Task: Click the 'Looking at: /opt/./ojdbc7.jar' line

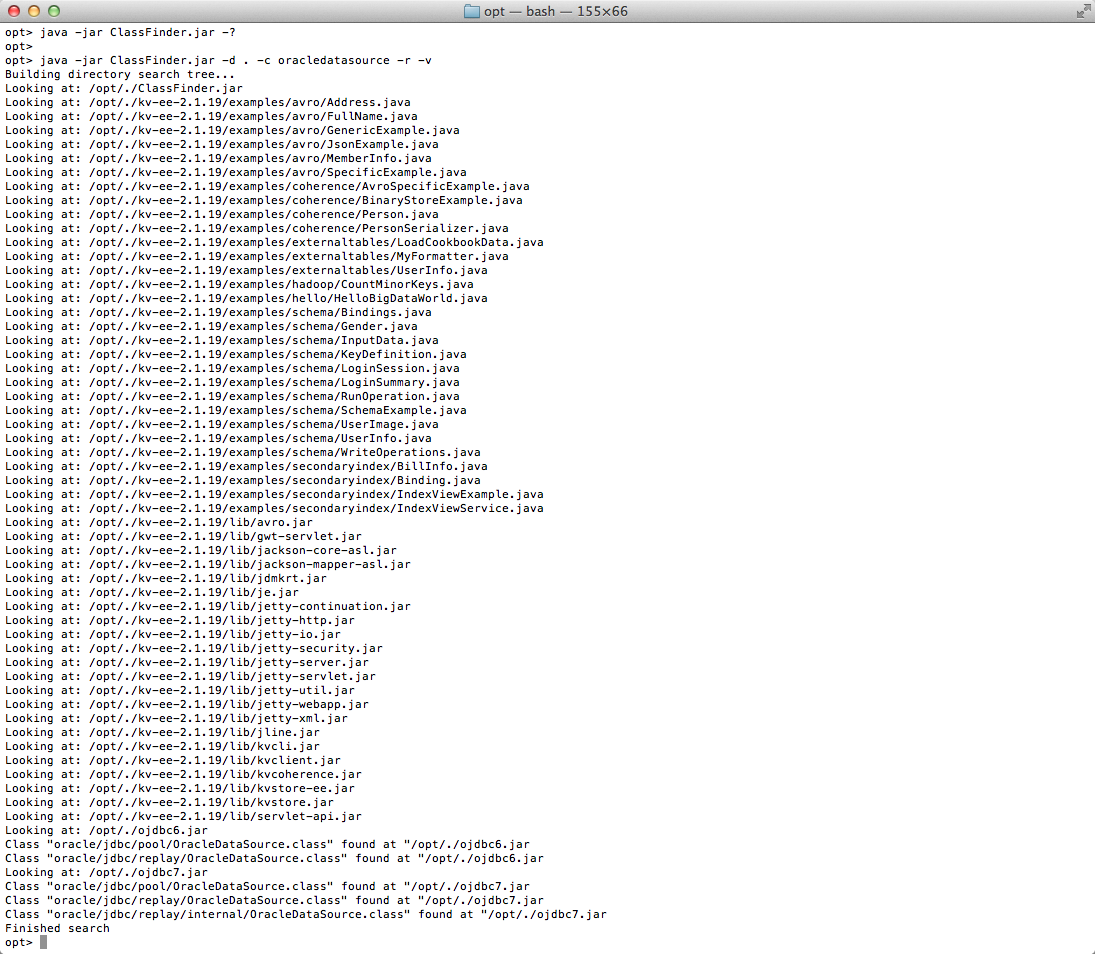Action: (106, 872)
